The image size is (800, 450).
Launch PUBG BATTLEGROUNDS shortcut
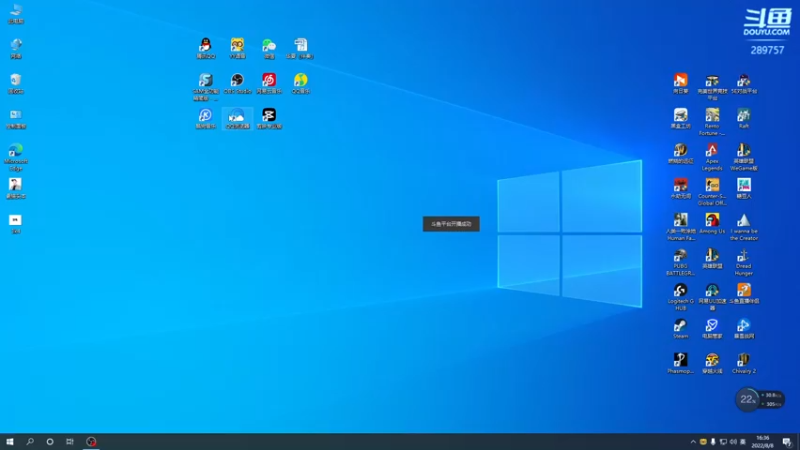pos(680,262)
